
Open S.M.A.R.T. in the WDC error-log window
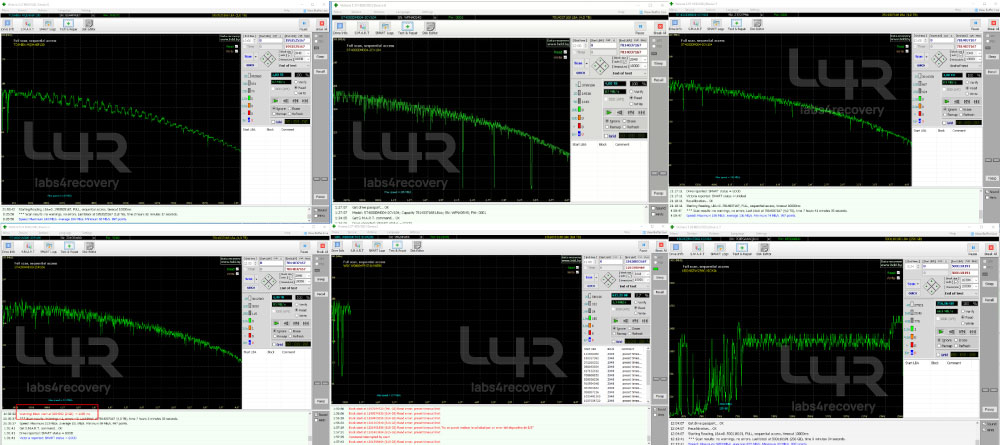point(357,246)
